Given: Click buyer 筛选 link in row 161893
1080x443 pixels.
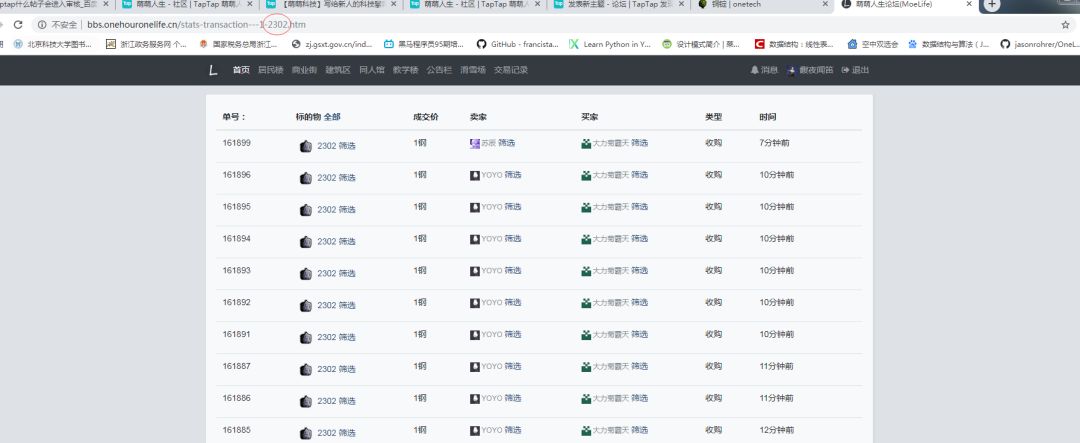Looking at the screenshot, I should 640,271.
